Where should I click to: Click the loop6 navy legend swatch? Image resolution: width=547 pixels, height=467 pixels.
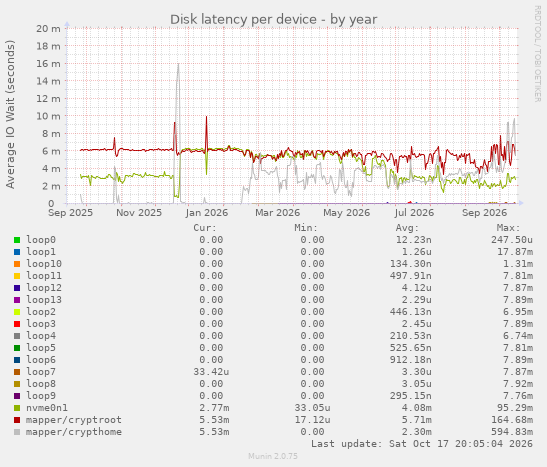coord(17,360)
